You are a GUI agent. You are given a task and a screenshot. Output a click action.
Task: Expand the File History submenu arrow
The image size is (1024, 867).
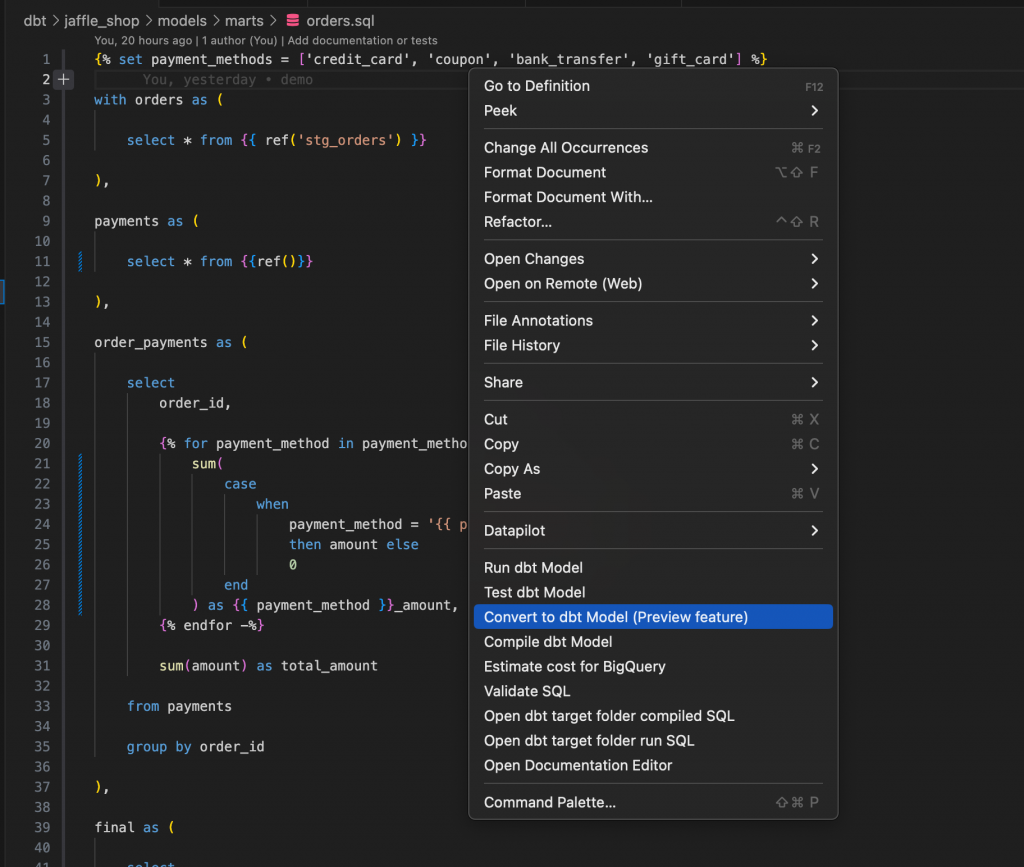point(814,345)
